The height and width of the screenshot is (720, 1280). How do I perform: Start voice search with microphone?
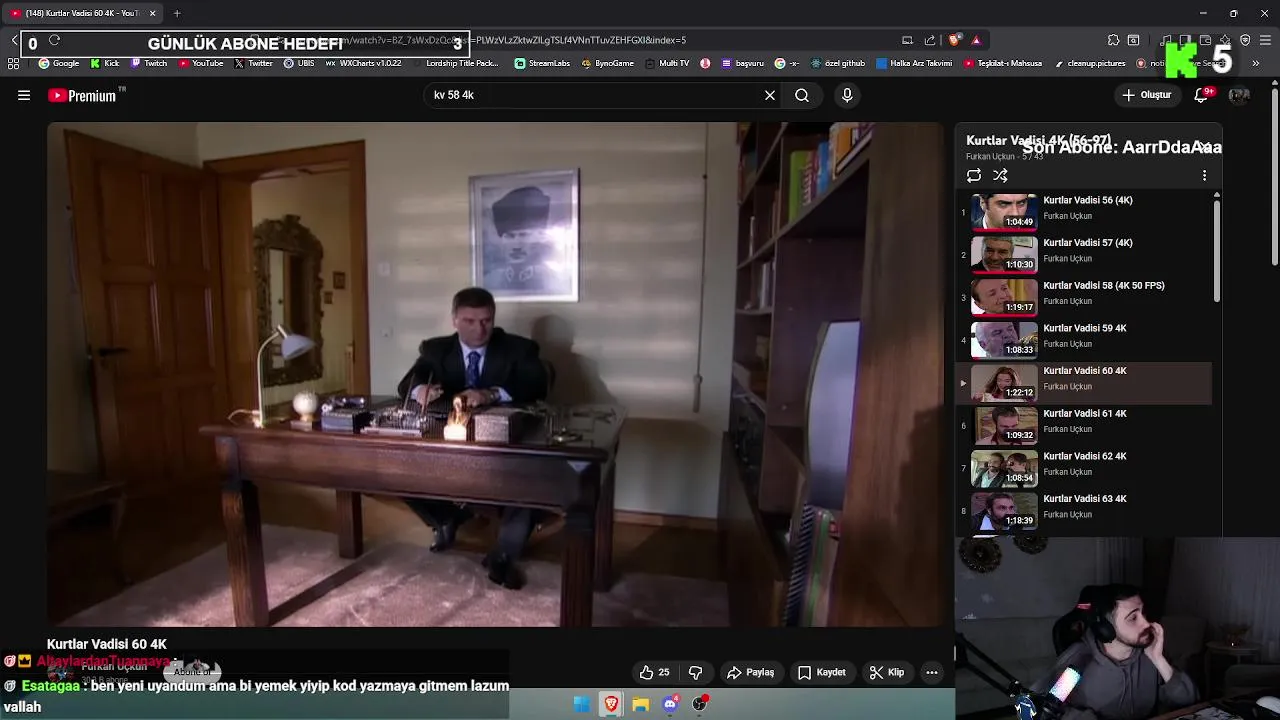point(847,95)
